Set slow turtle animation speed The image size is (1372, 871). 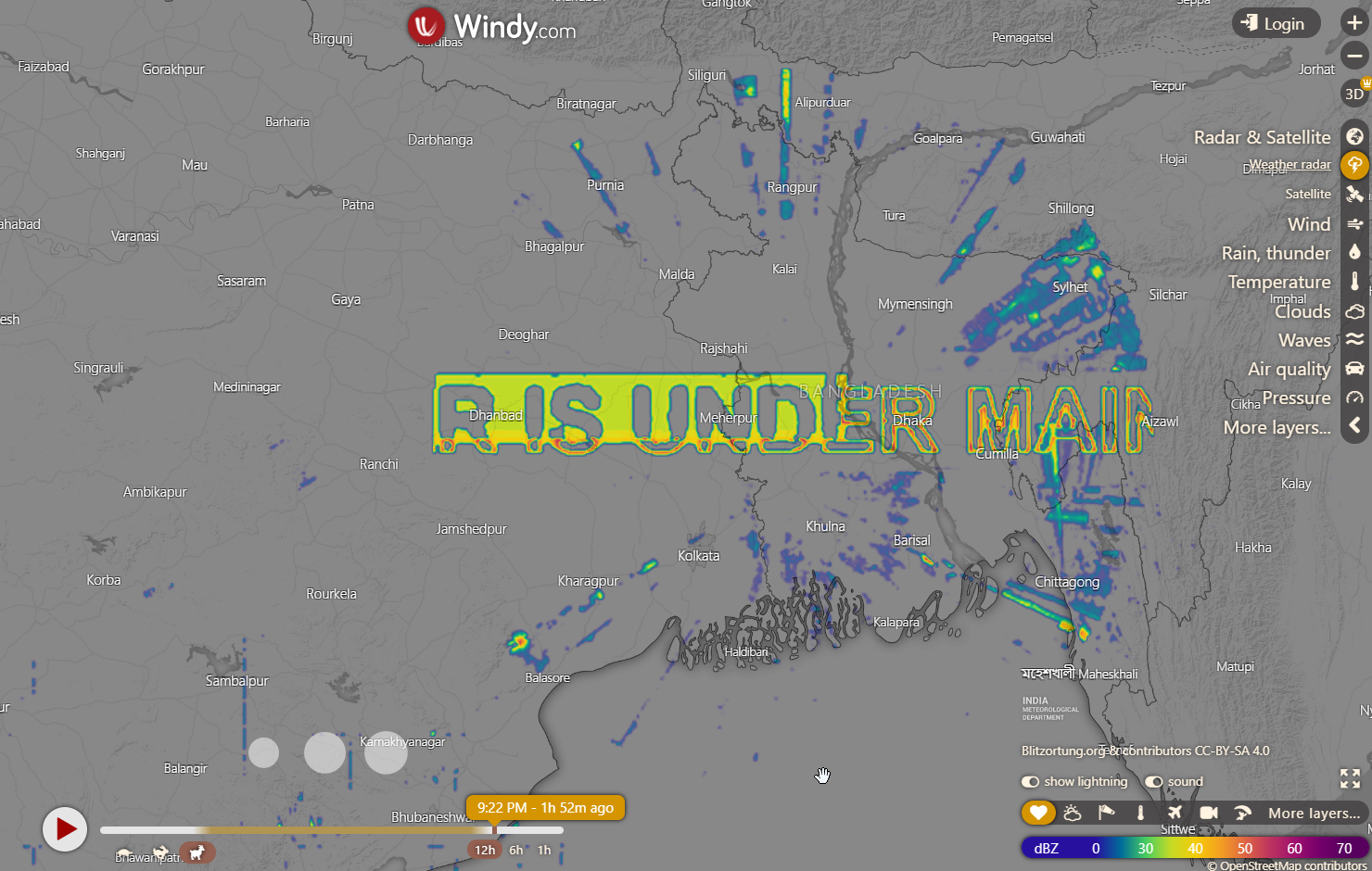point(125,852)
